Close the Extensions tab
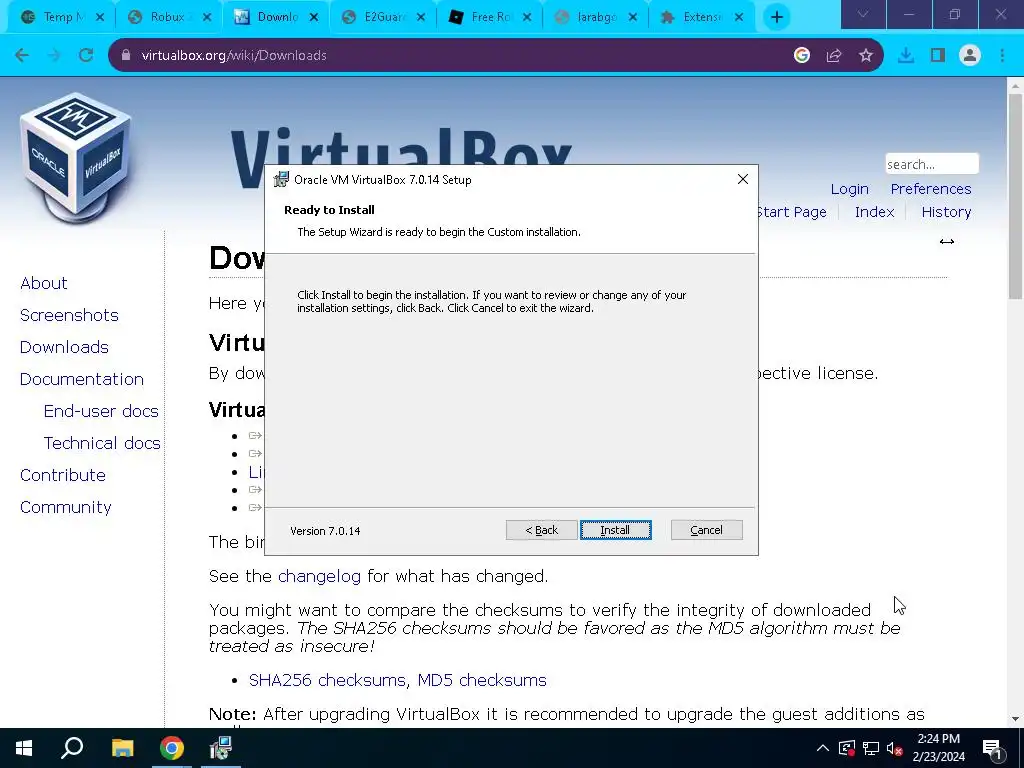The image size is (1024, 768). pos(739,18)
